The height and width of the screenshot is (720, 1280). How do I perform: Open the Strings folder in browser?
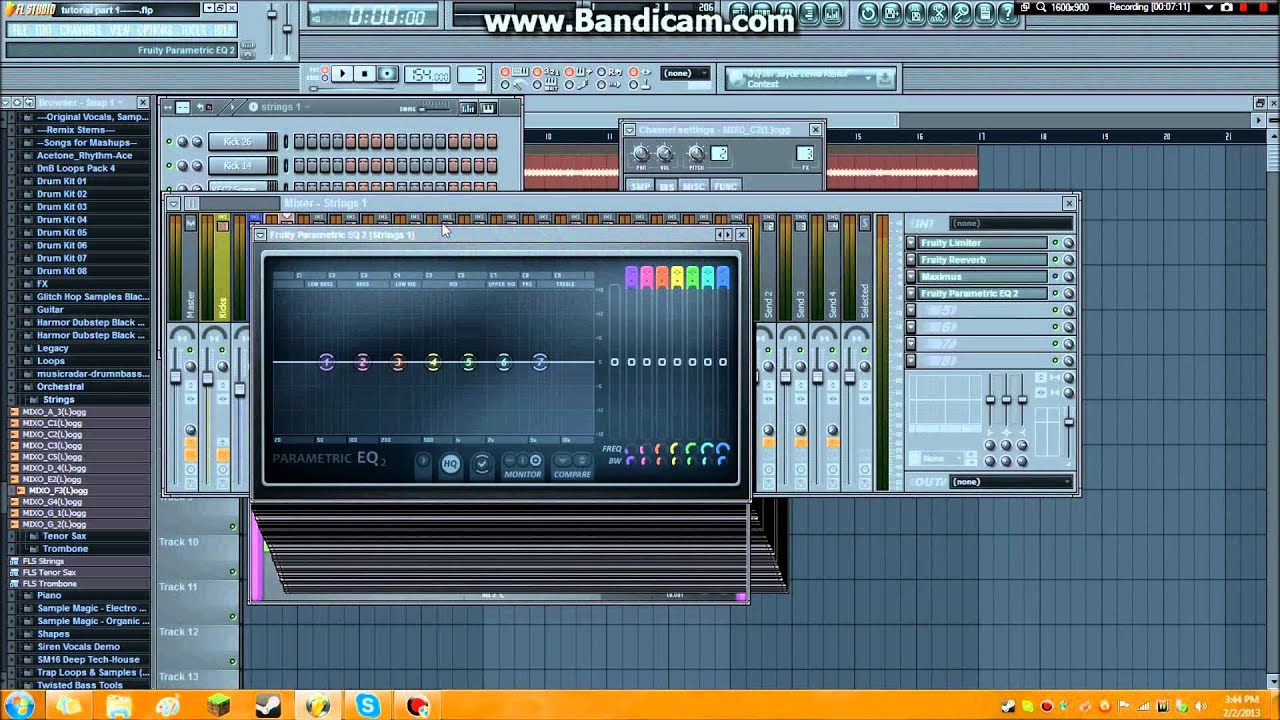(x=58, y=399)
